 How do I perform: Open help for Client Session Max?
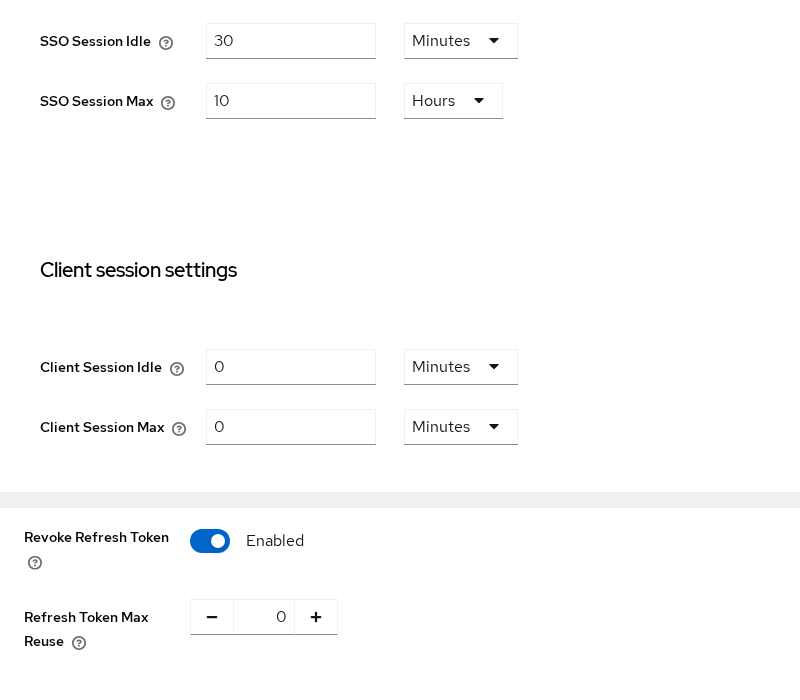click(x=179, y=429)
